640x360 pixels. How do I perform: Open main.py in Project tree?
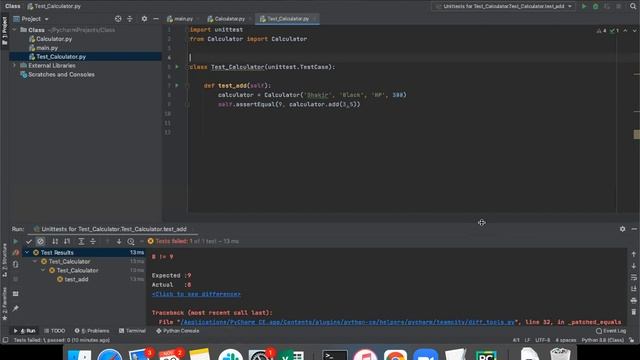(x=43, y=48)
